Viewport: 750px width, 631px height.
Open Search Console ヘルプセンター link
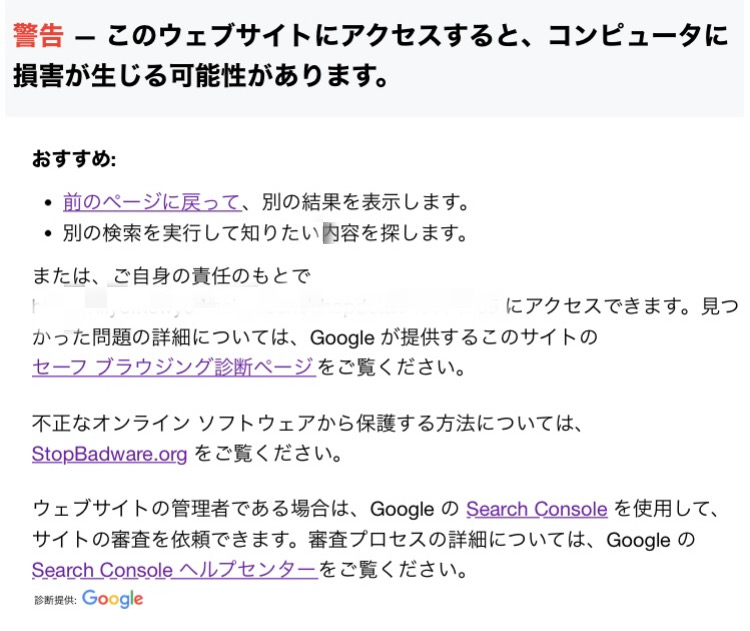(x=175, y=570)
